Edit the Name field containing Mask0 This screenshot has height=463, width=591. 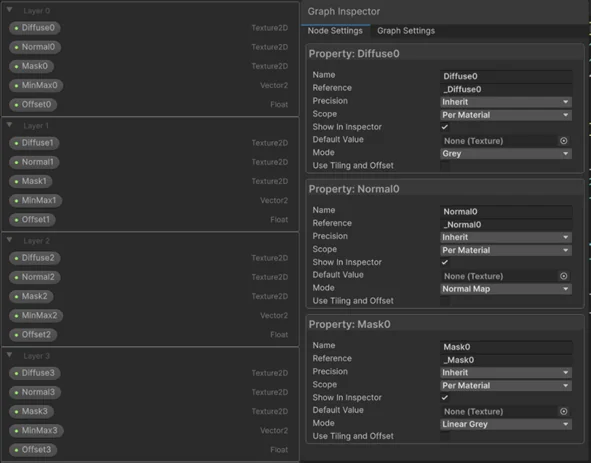(506, 347)
